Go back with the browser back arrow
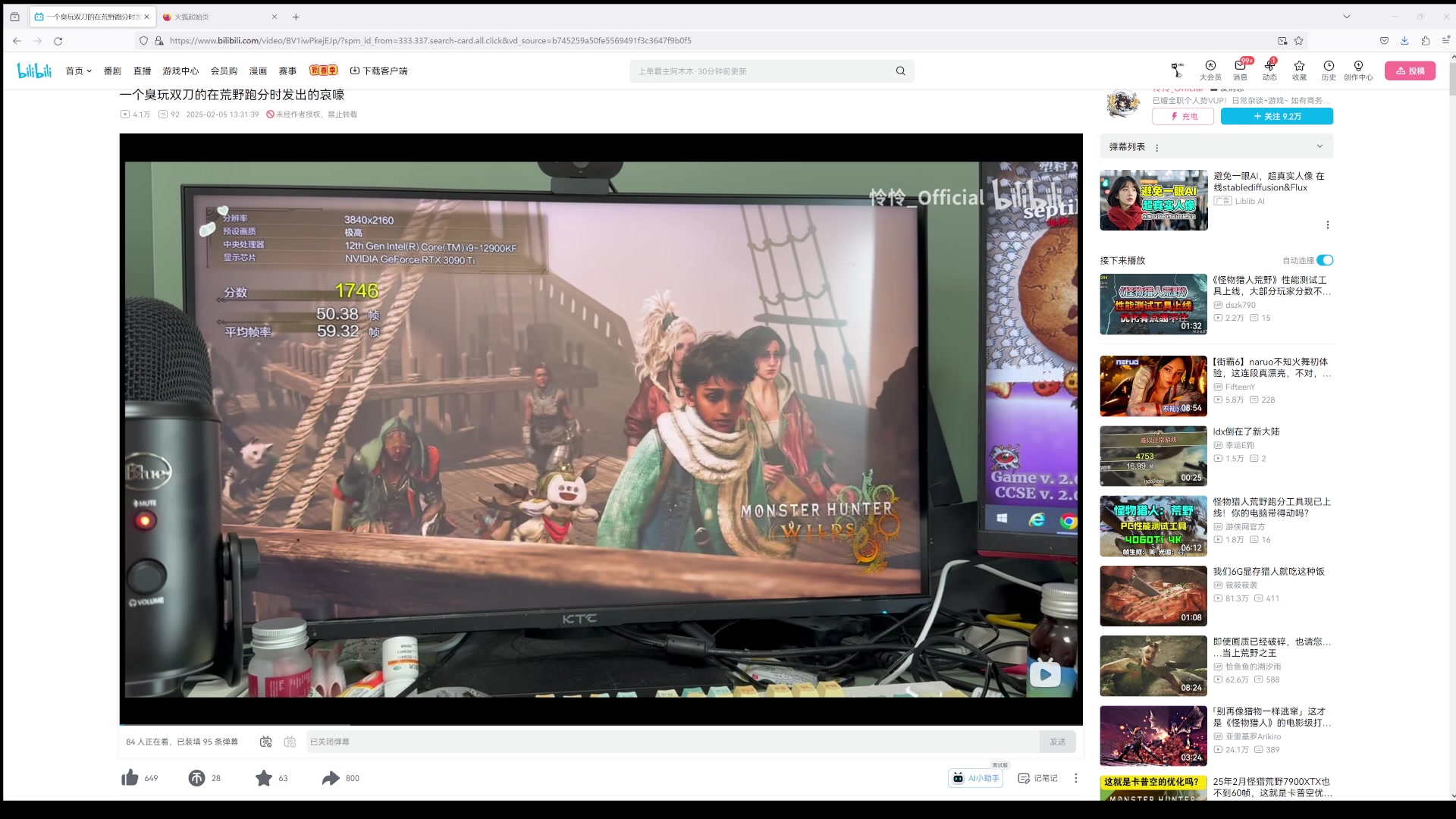The width and height of the screenshot is (1456, 819). coord(17,41)
